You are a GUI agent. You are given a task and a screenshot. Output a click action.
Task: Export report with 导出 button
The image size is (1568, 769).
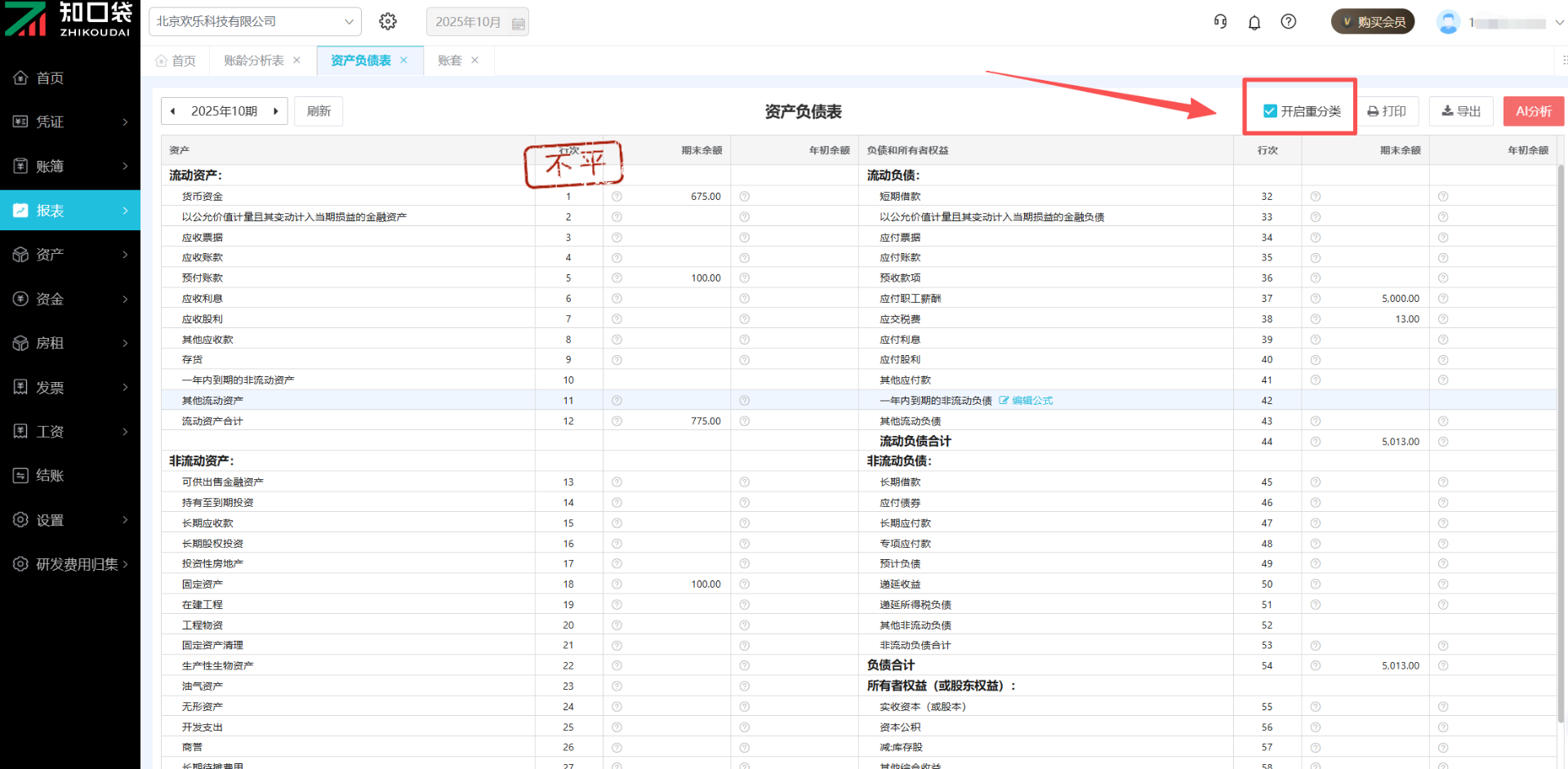tap(1461, 111)
